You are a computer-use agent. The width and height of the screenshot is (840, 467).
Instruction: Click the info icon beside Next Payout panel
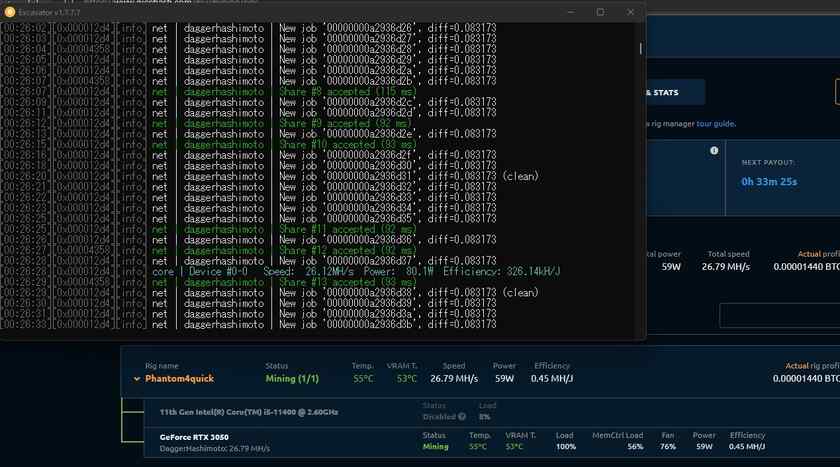(714, 151)
